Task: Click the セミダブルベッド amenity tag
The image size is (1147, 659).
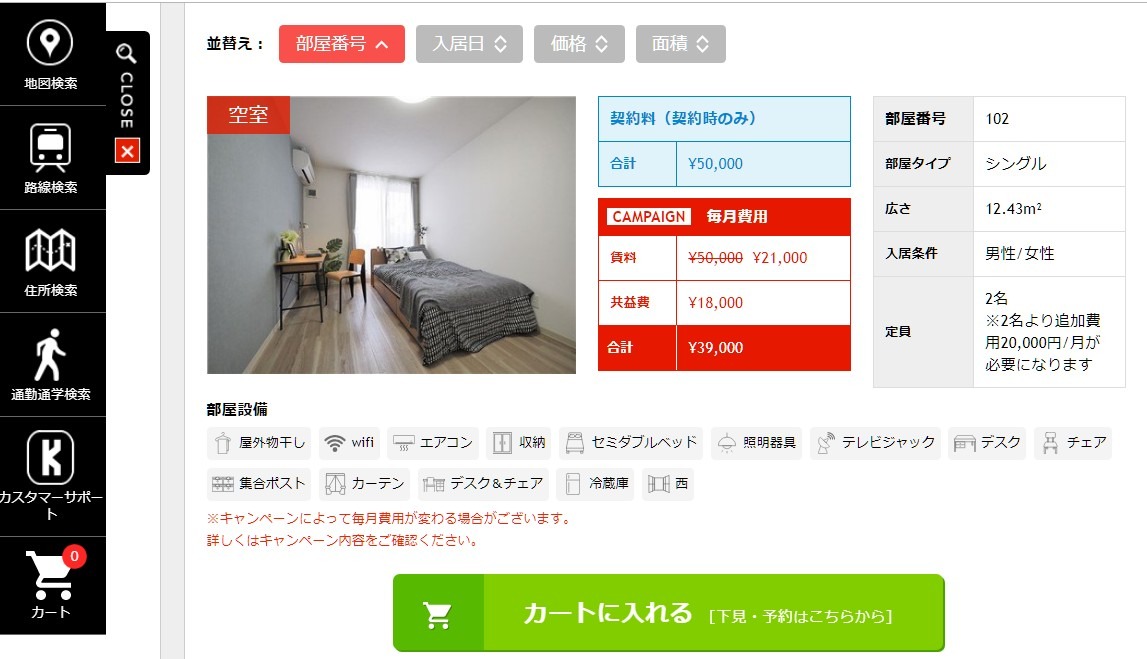Action: pyautogui.click(x=631, y=443)
